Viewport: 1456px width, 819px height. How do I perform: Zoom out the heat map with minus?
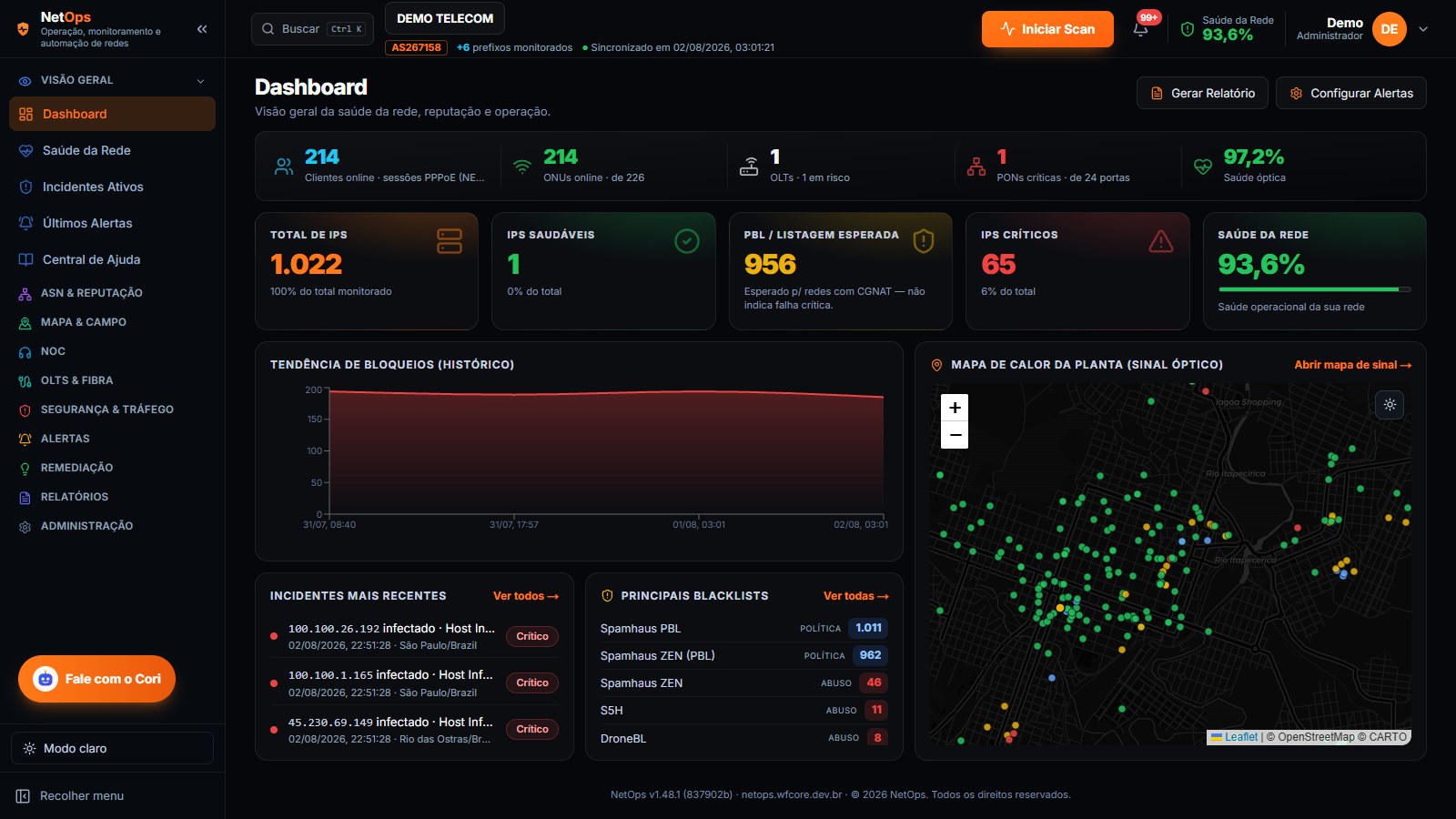pos(955,435)
